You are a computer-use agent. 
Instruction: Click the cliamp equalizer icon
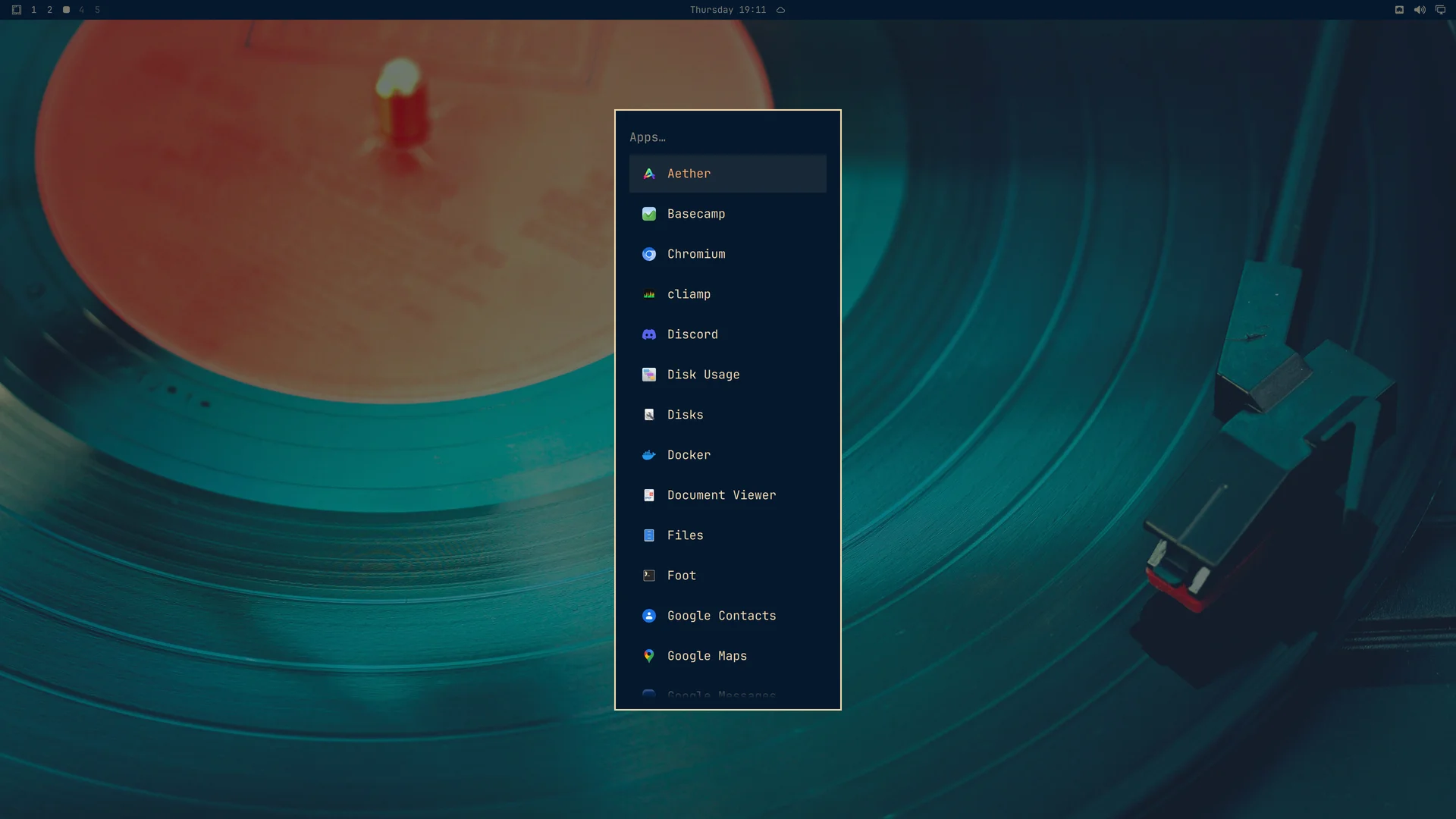[x=649, y=294]
